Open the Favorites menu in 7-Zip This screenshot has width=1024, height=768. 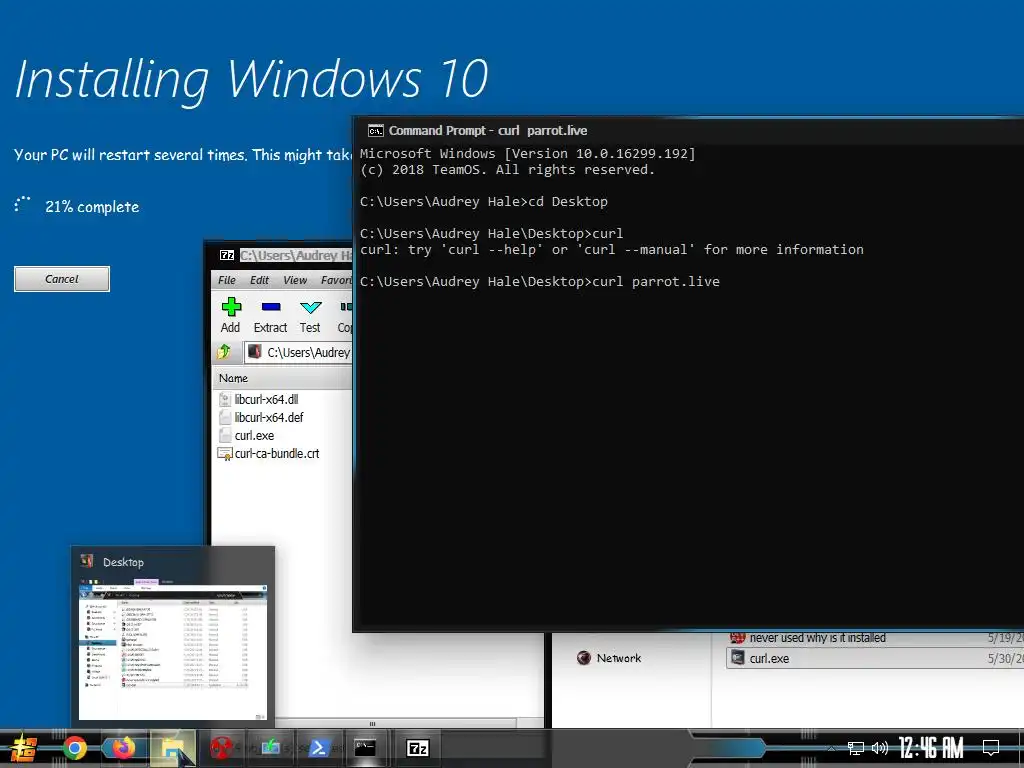tap(336, 280)
